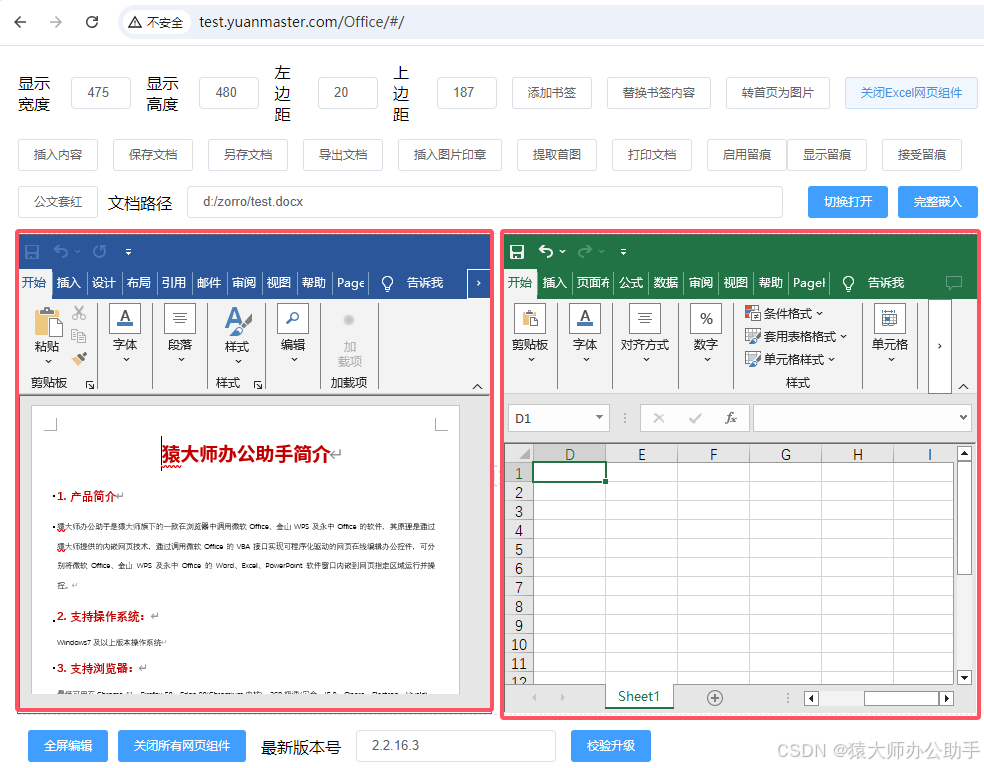Select Excel column G header
This screenshot has width=984, height=768.
(786, 454)
